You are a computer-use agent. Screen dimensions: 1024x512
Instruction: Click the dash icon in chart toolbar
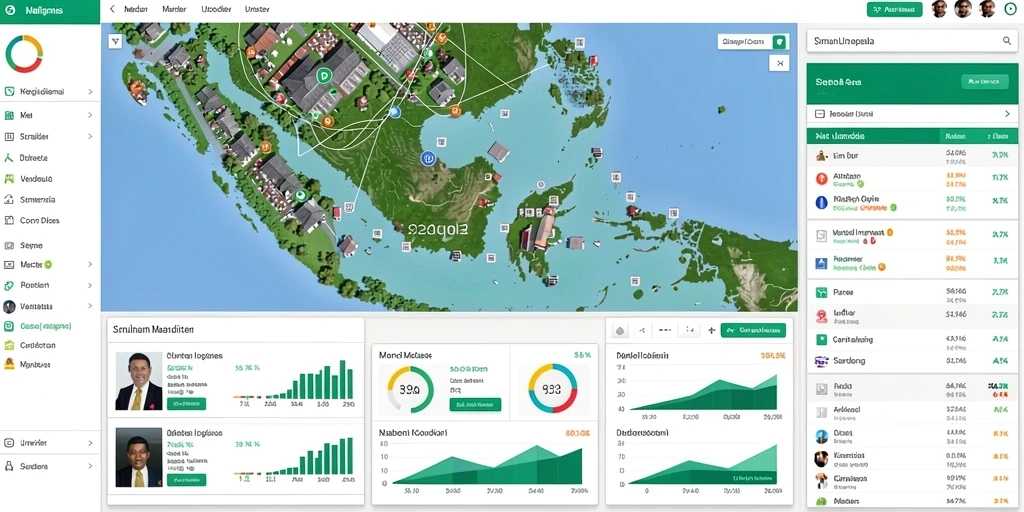pos(665,330)
